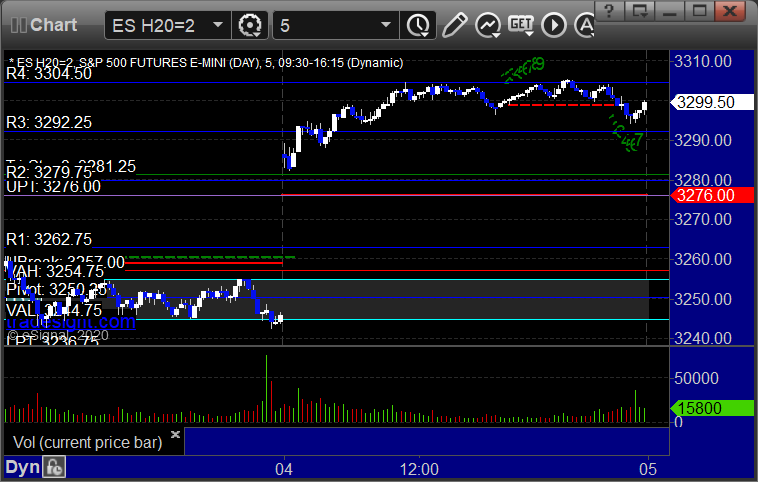The image size is (758, 482).
Task: Close the Chart window
Action: coord(729,11)
